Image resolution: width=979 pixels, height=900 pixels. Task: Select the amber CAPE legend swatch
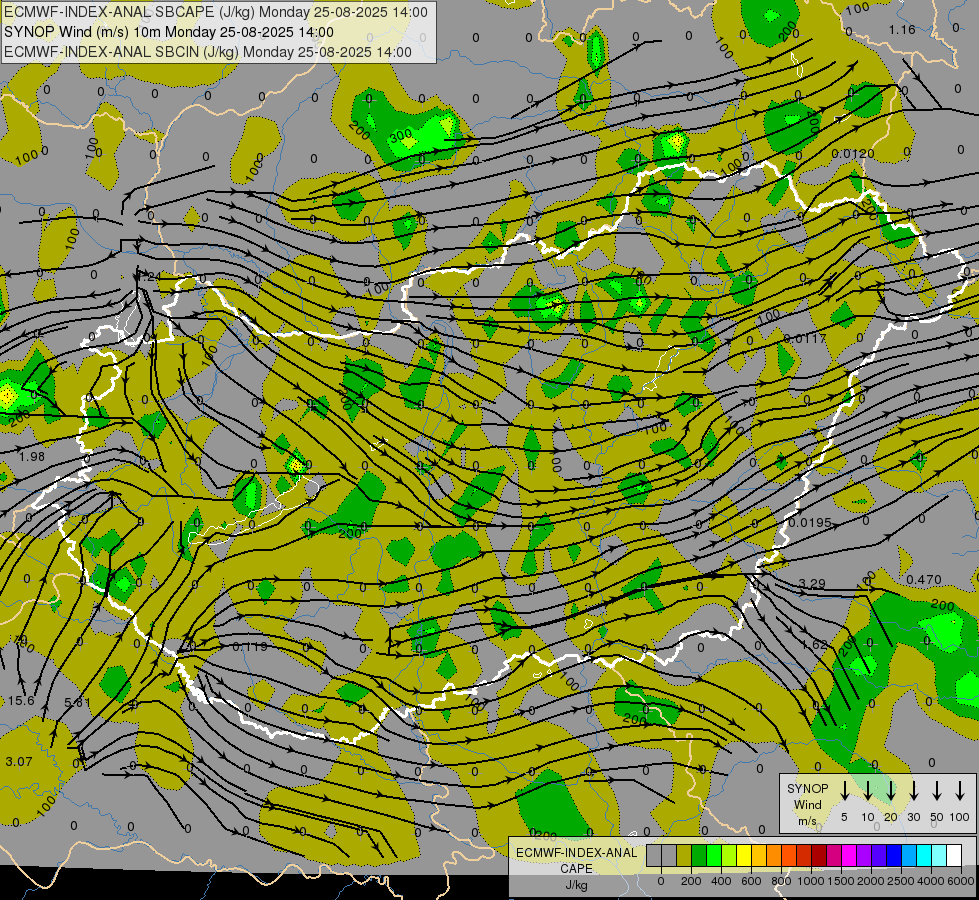[x=759, y=855]
